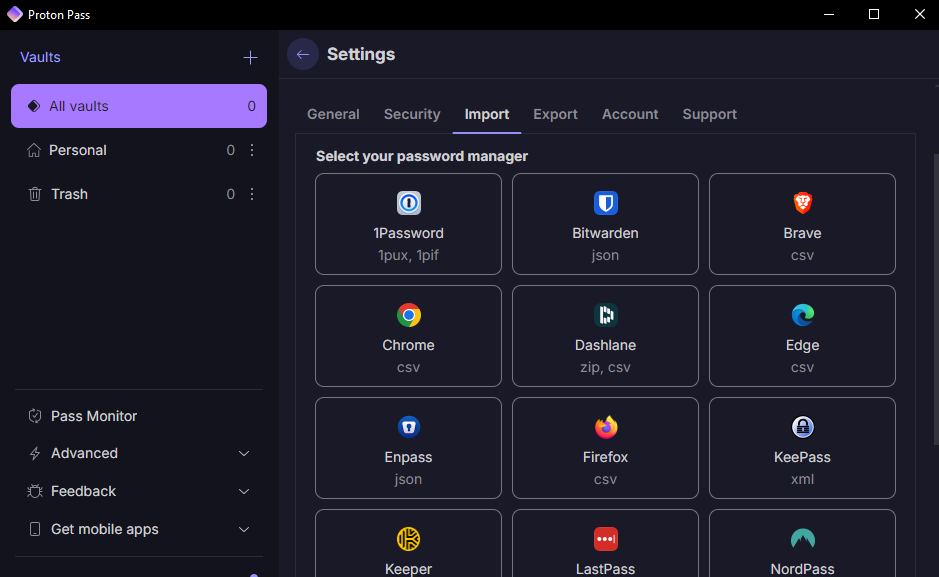Click the Firefox card label text
Viewport: 939px width, 577px height.
click(x=605, y=457)
